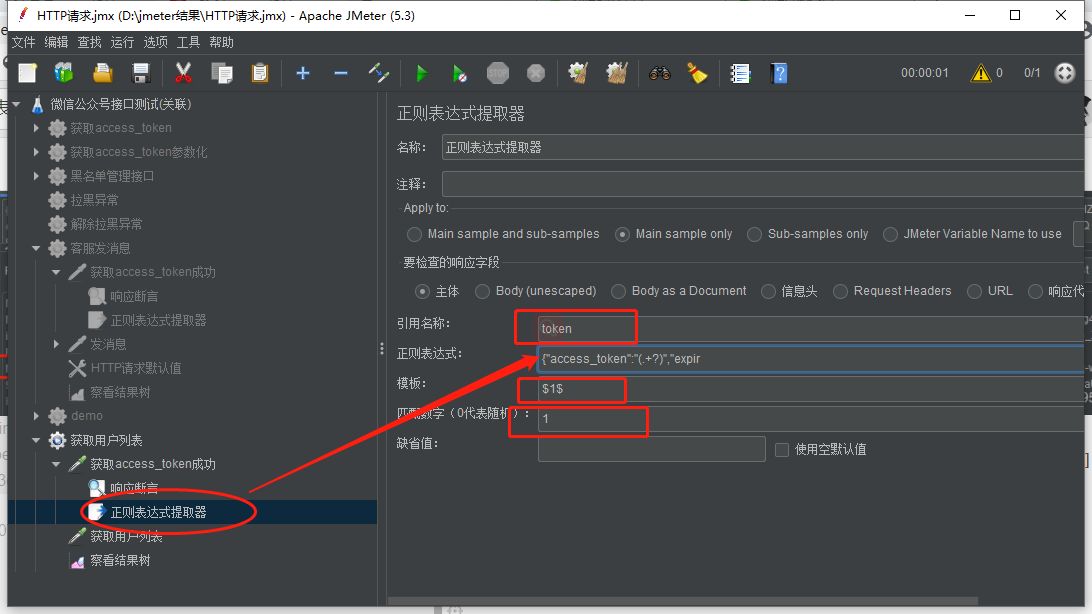
Task: Expand the demo thread group
Action: tap(36, 416)
